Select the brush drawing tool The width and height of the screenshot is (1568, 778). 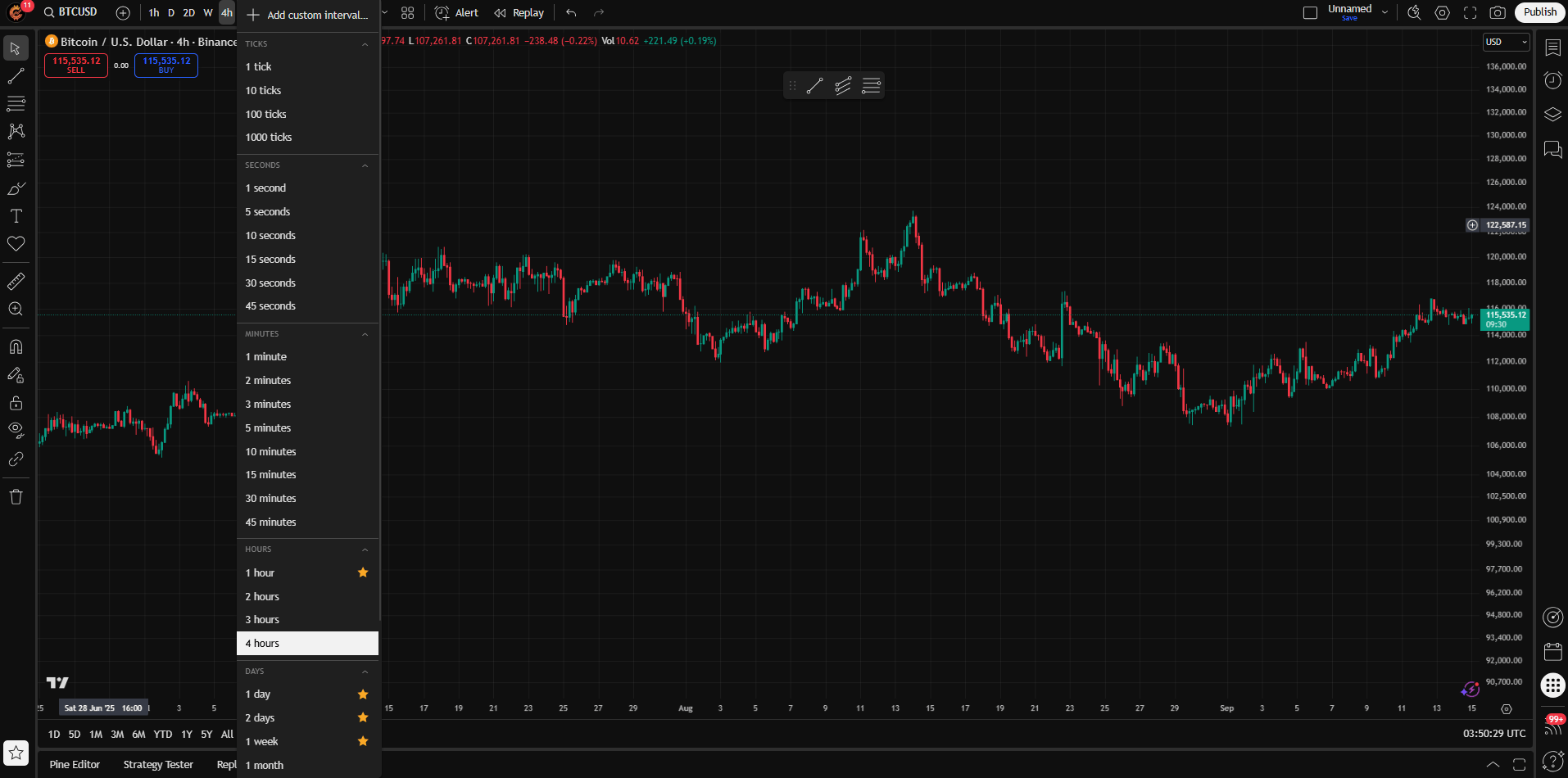click(x=16, y=188)
